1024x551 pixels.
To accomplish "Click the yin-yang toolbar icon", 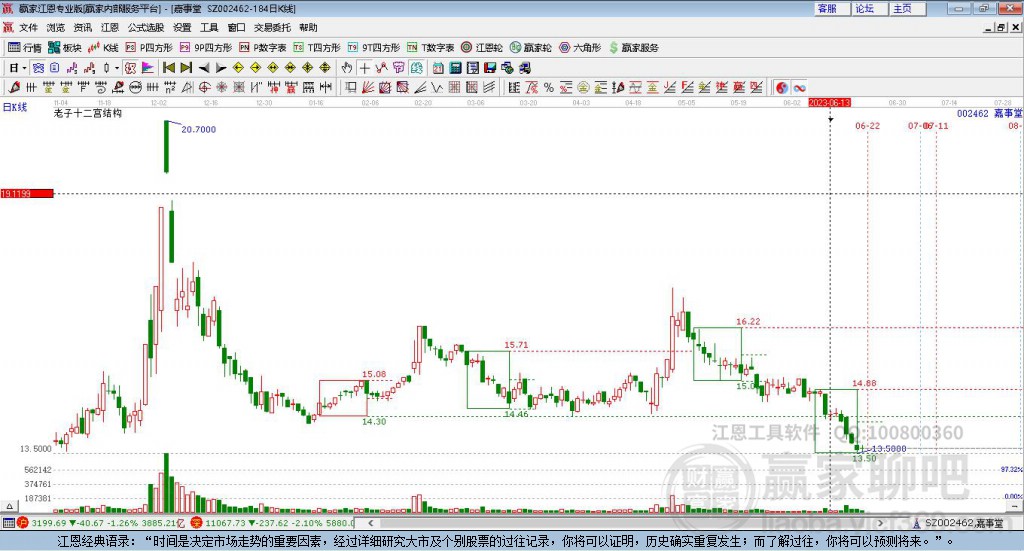I will [782, 87].
